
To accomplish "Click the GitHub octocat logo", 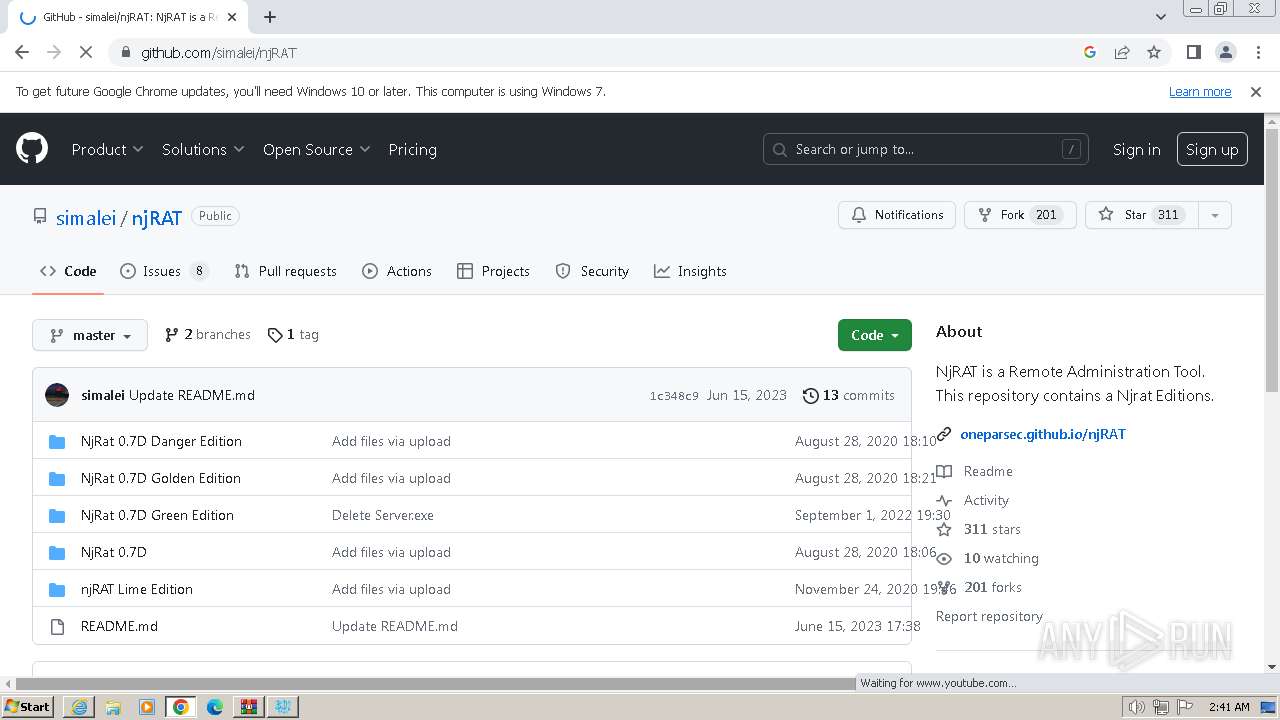I will [x=32, y=149].
